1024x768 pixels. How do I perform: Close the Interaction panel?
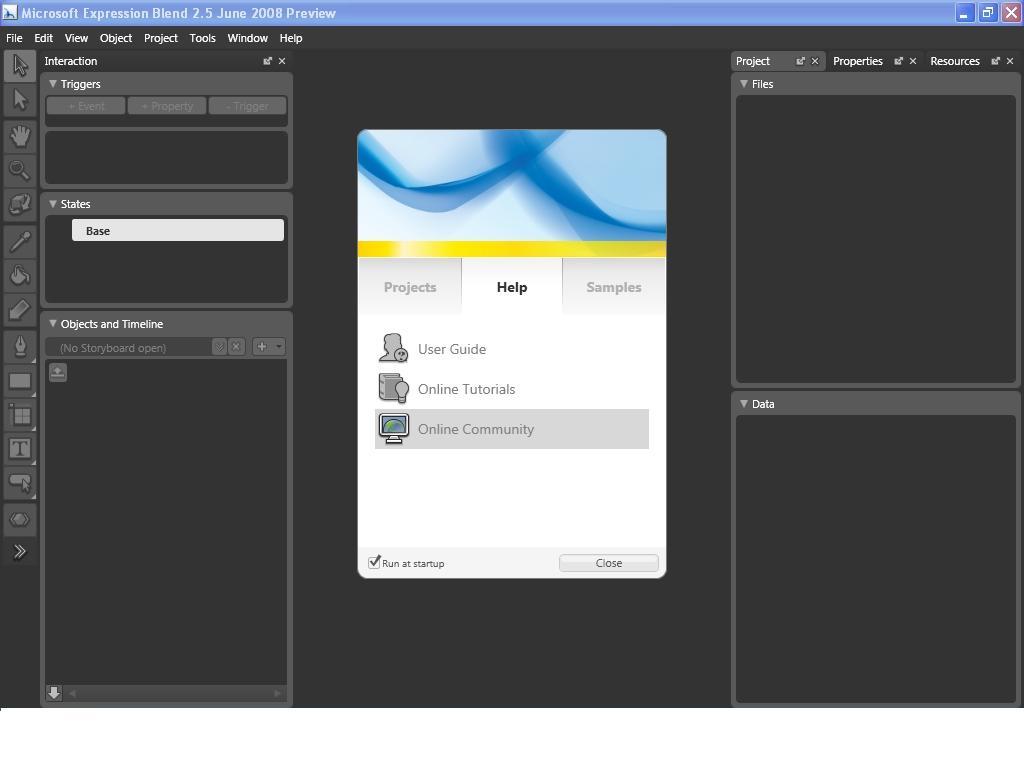tap(282, 61)
